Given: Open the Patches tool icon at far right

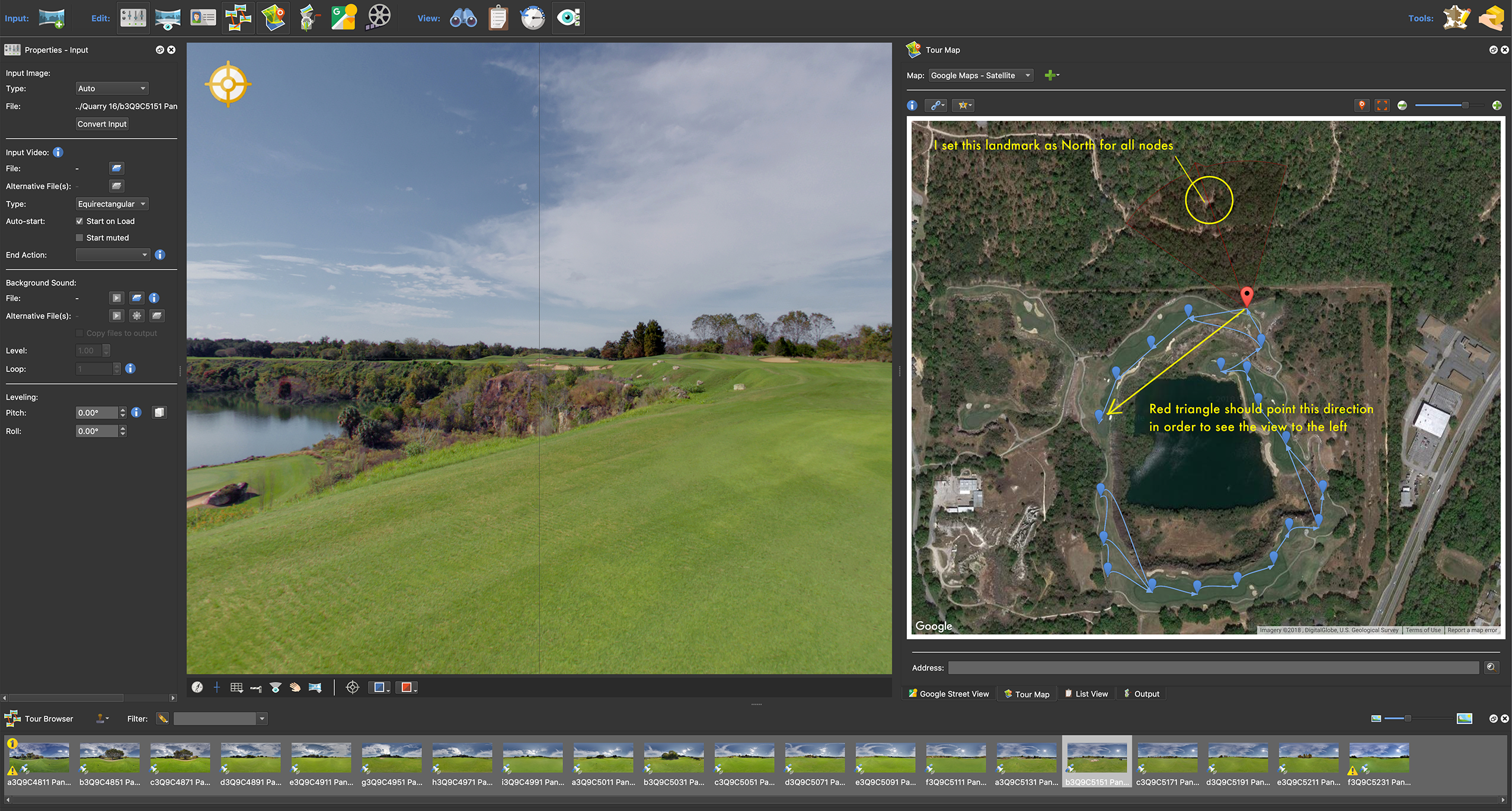Looking at the screenshot, I should click(1491, 18).
